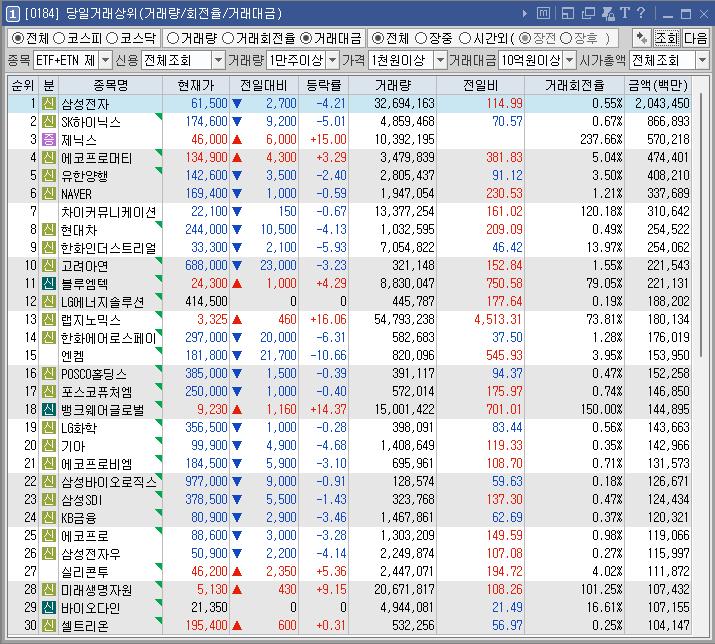This screenshot has height=644, width=715.
Task: Click the down arrow on SK하이닉스 row
Action: click(x=237, y=122)
